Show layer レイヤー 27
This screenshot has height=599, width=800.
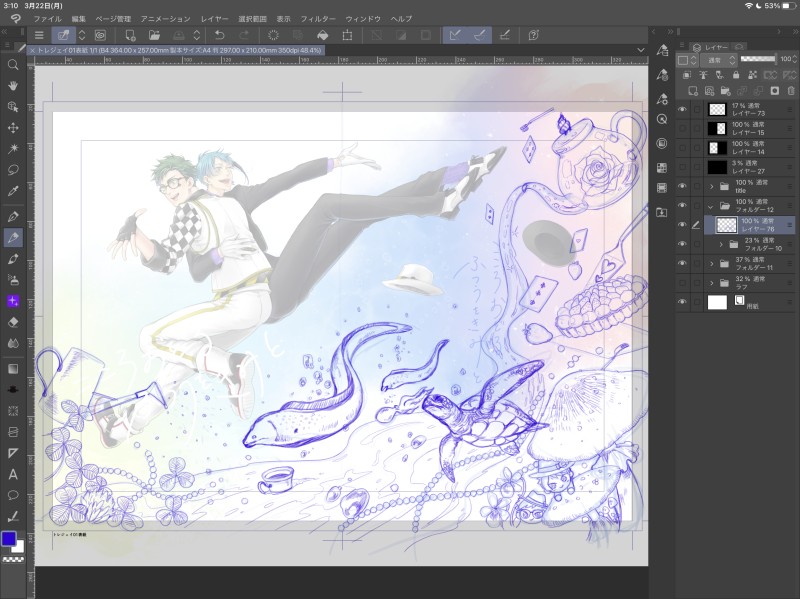point(682,167)
